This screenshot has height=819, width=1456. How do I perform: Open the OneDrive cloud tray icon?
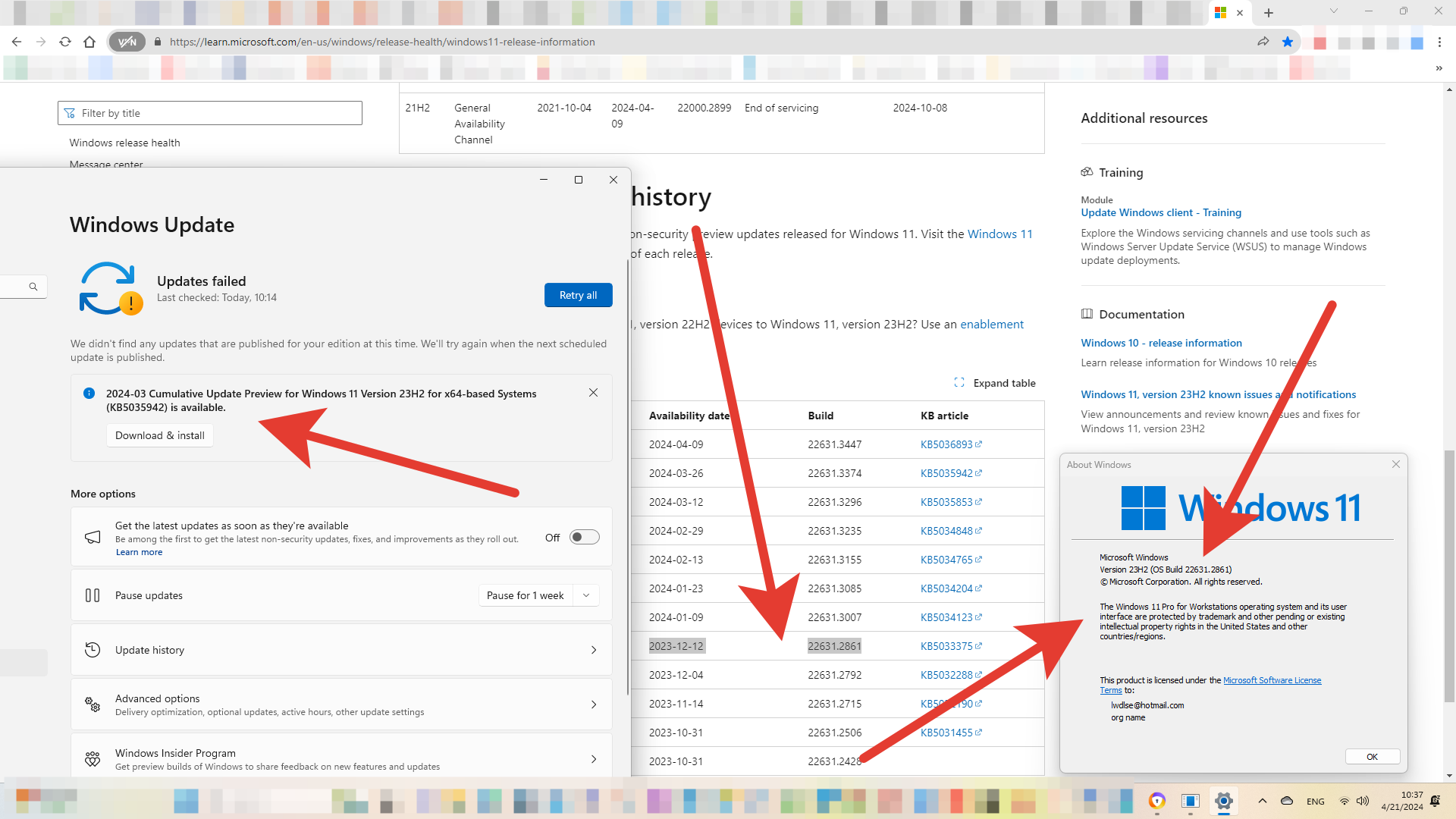click(1287, 801)
